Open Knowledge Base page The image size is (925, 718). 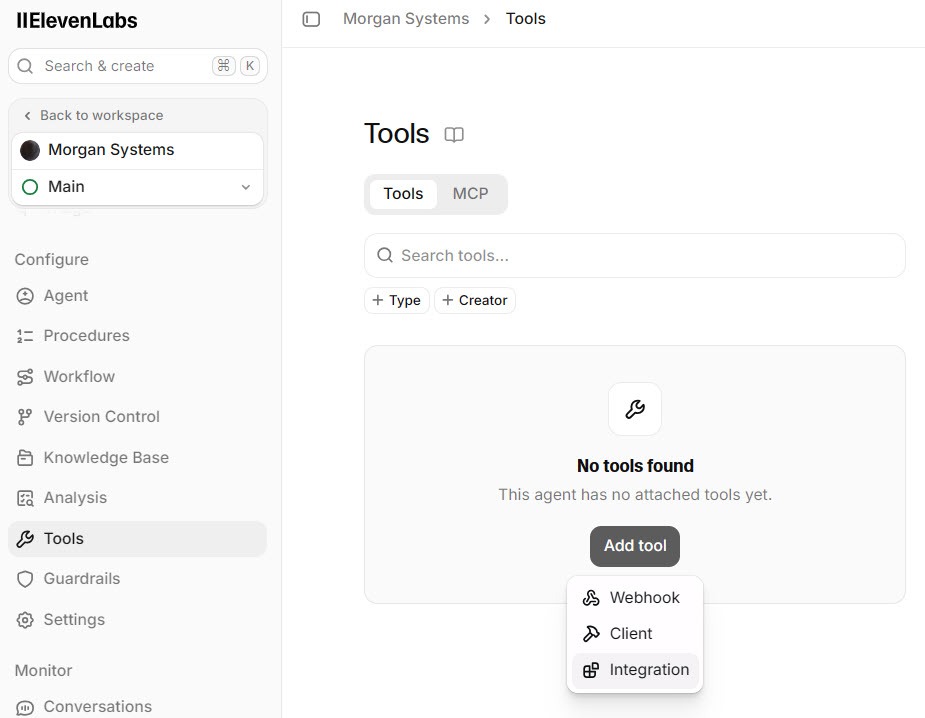tap(137, 458)
